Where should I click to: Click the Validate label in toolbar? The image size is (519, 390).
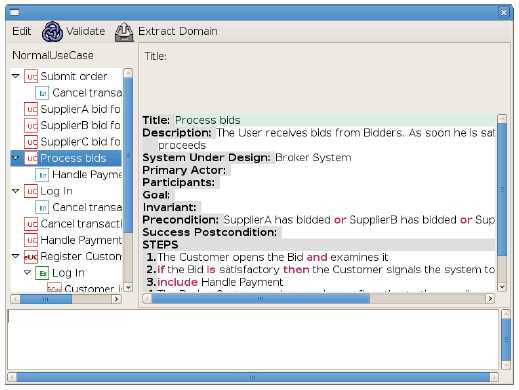pos(86,31)
